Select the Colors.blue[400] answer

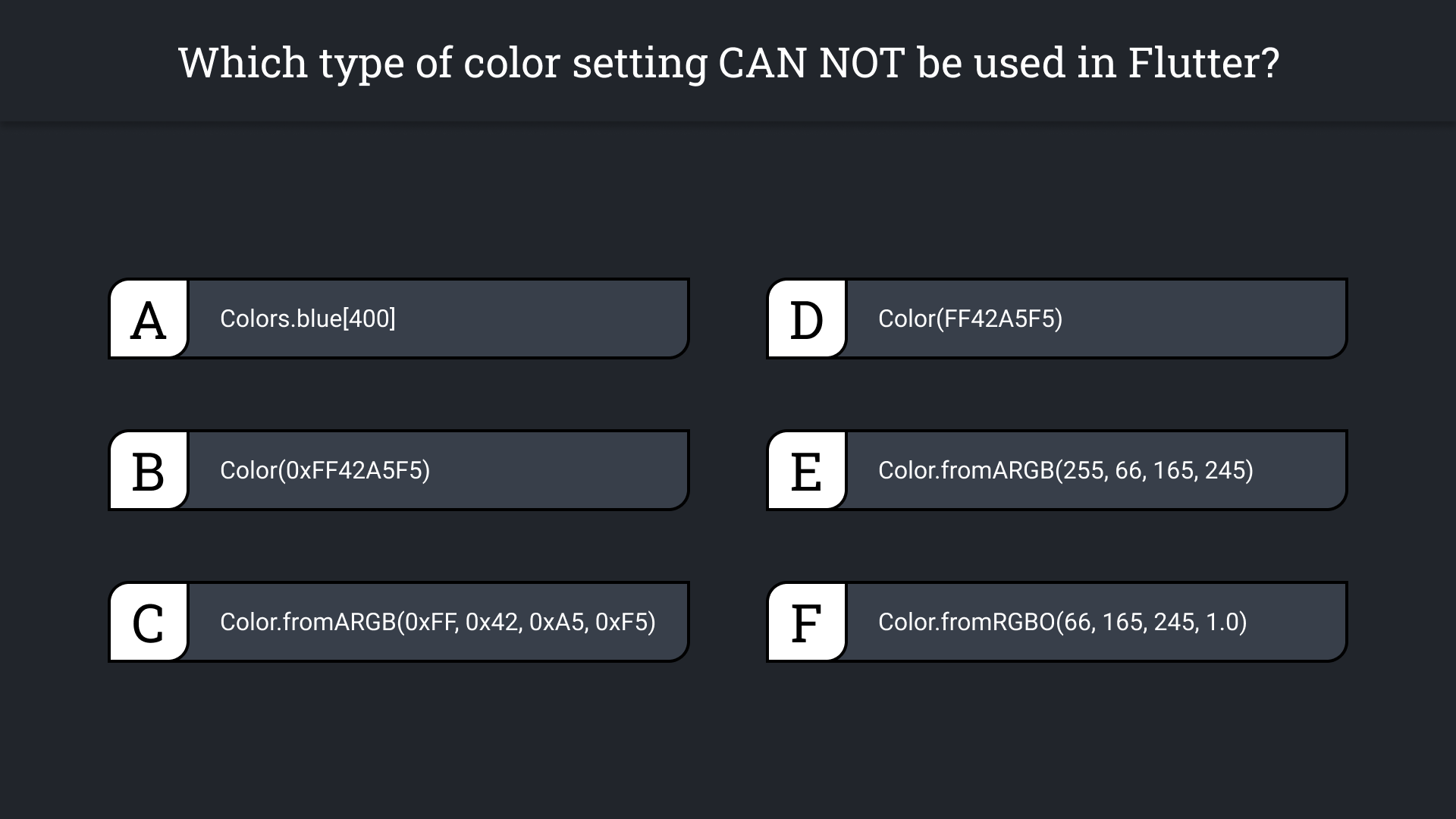(308, 318)
